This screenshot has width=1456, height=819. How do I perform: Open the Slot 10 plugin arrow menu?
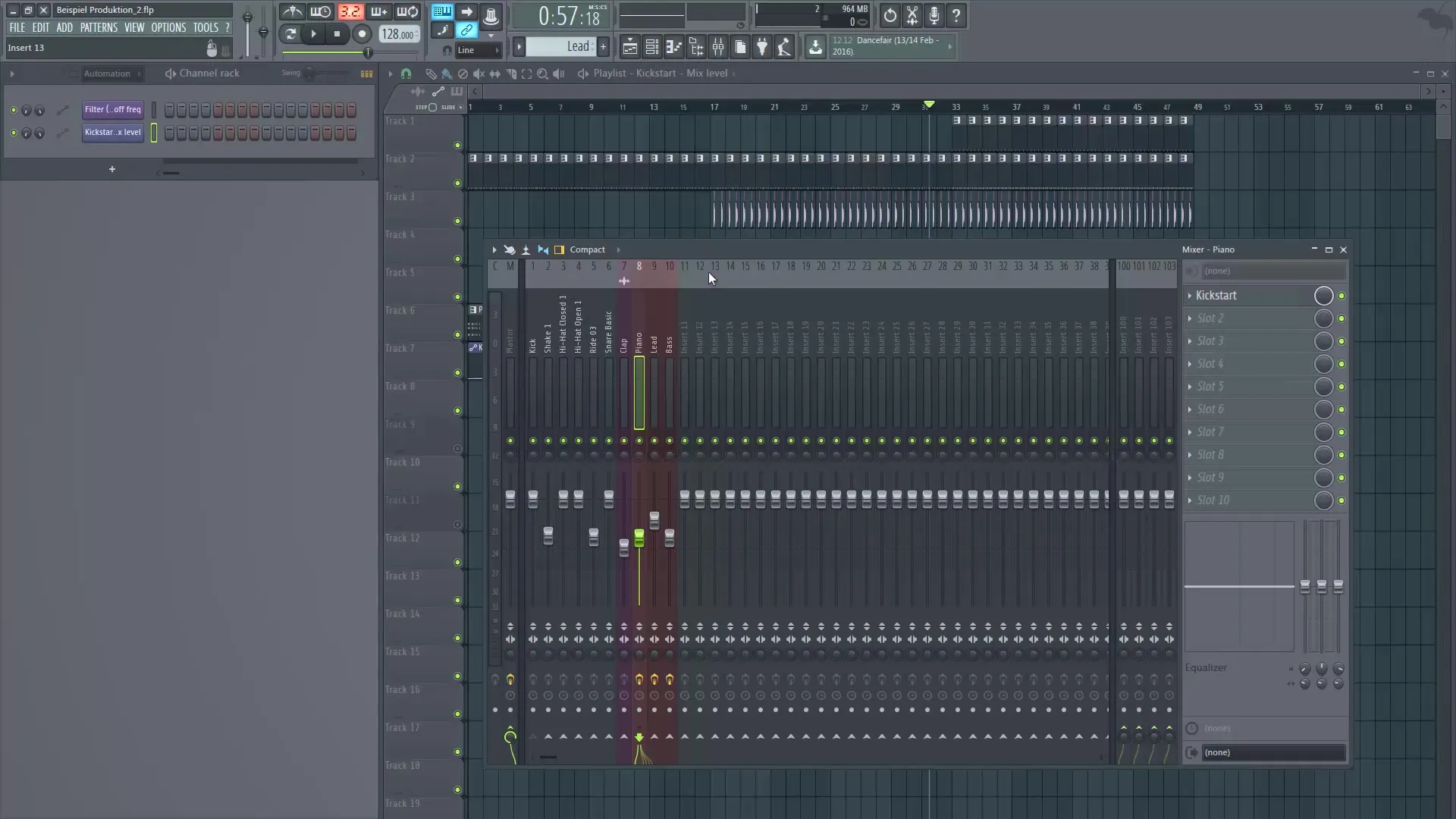click(1190, 500)
